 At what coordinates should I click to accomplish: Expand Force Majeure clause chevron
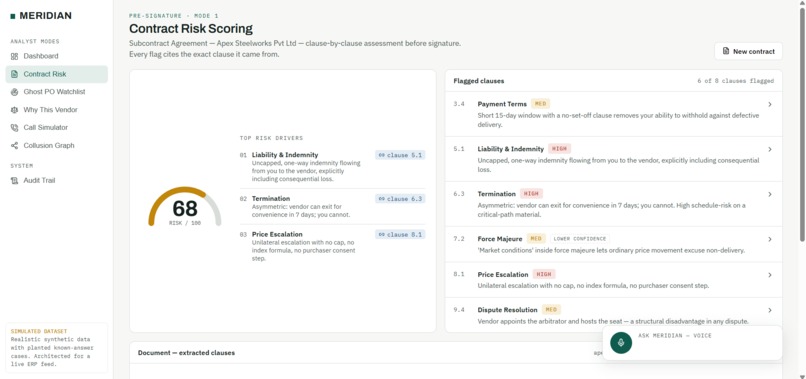[770, 239]
